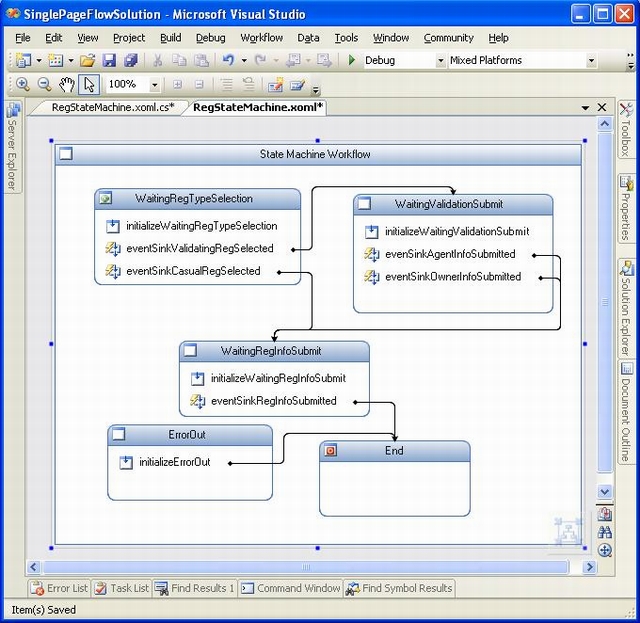640x623 pixels.
Task: Open the File menu
Action: (x=23, y=38)
